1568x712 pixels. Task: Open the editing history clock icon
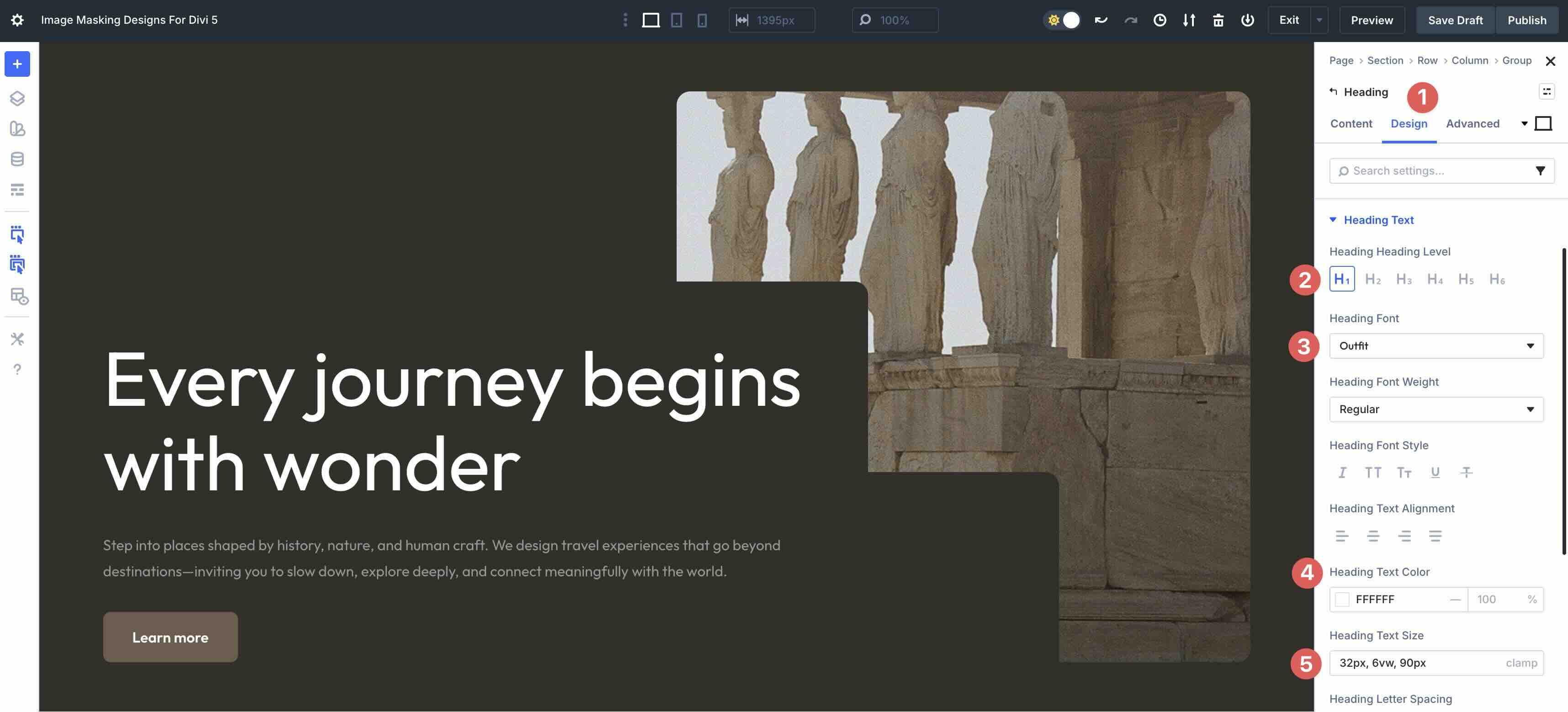1159,20
